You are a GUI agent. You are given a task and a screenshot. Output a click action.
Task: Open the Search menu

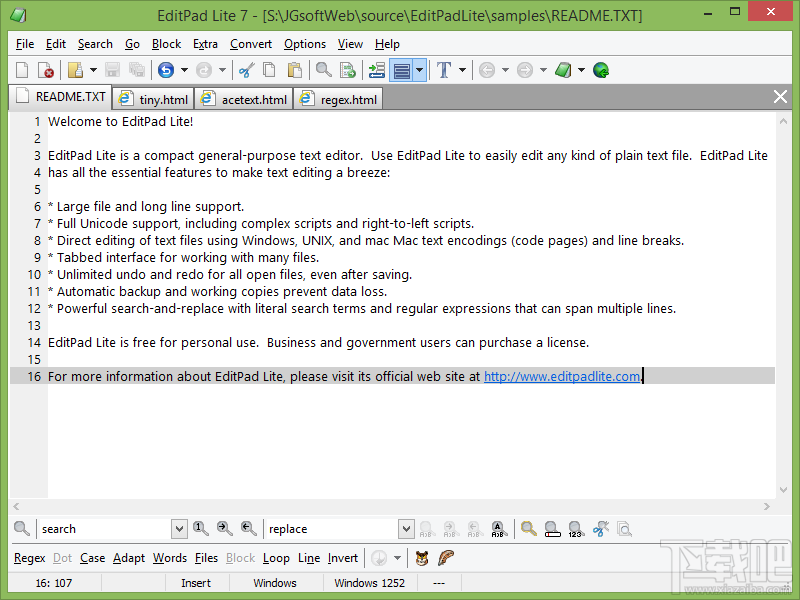[x=95, y=44]
